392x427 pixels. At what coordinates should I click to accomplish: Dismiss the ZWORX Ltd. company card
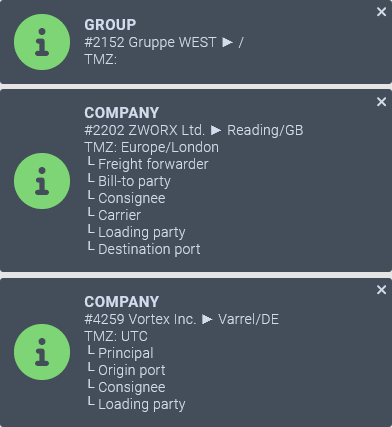point(381,102)
